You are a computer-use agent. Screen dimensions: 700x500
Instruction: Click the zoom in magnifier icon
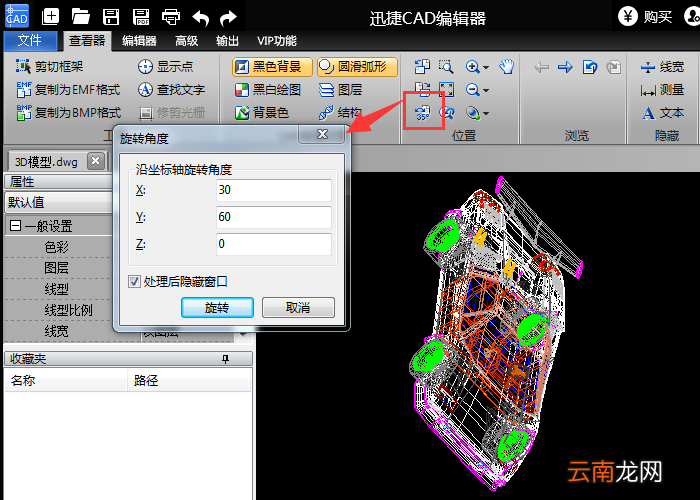[x=472, y=67]
